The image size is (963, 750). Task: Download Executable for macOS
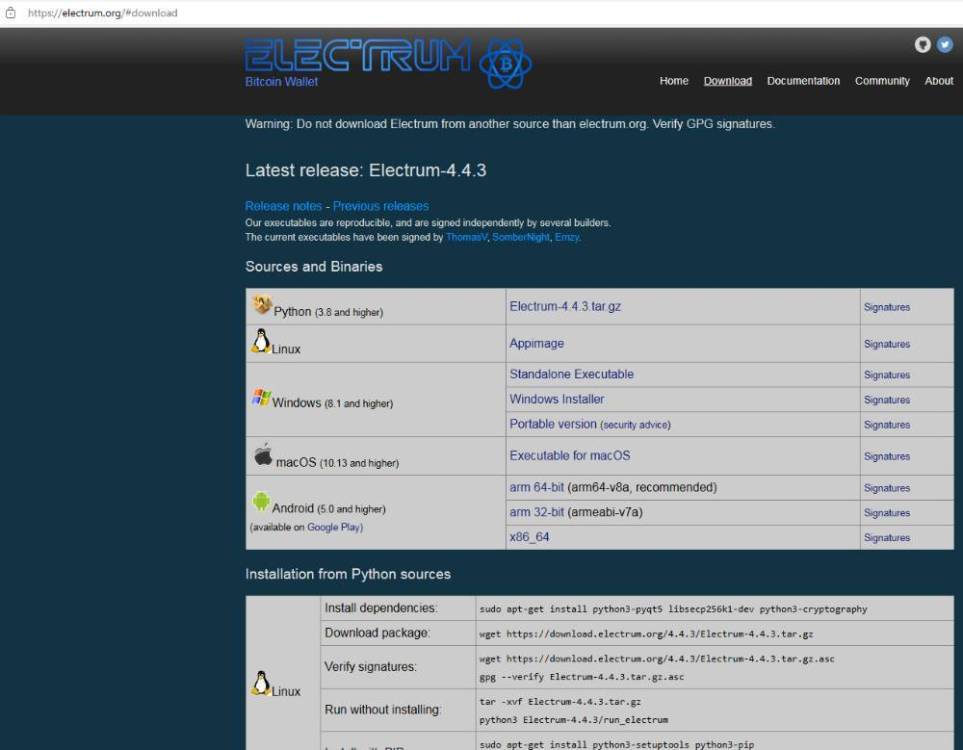point(569,456)
